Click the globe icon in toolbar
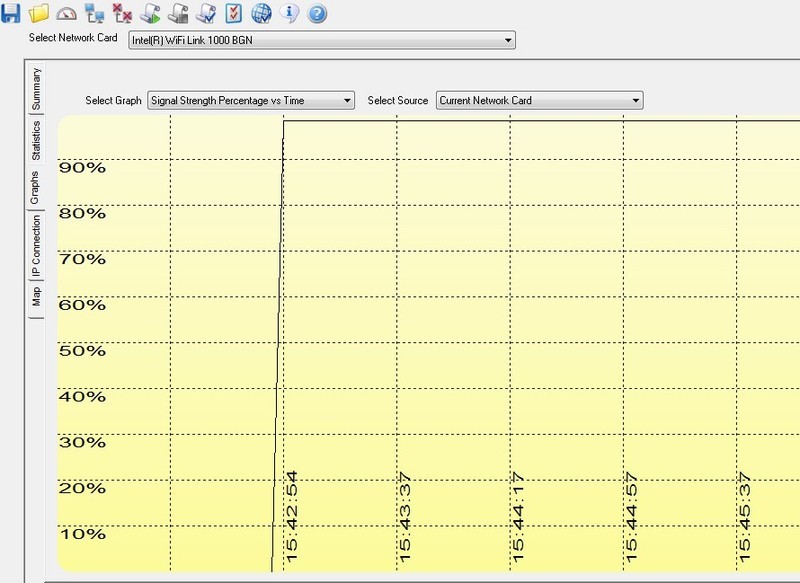 tap(262, 14)
